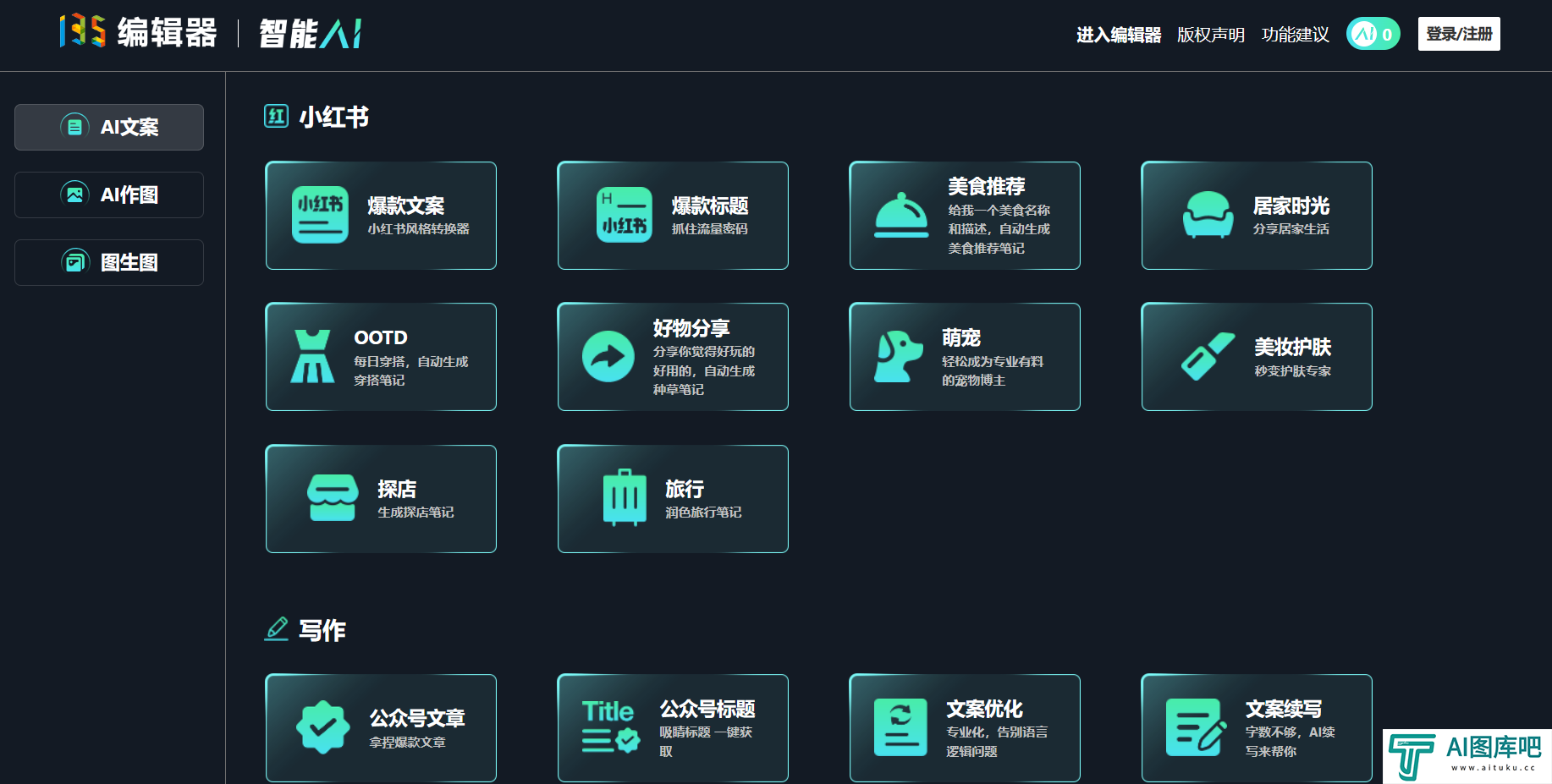Click the 文案优化 refresh document icon
This screenshot has height=784, width=1552.
[900, 727]
